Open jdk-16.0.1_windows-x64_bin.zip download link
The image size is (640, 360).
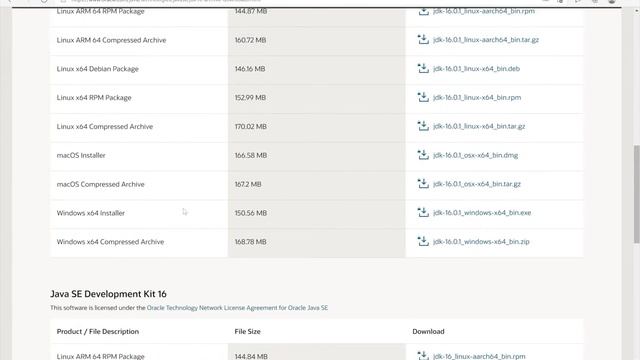(481, 242)
